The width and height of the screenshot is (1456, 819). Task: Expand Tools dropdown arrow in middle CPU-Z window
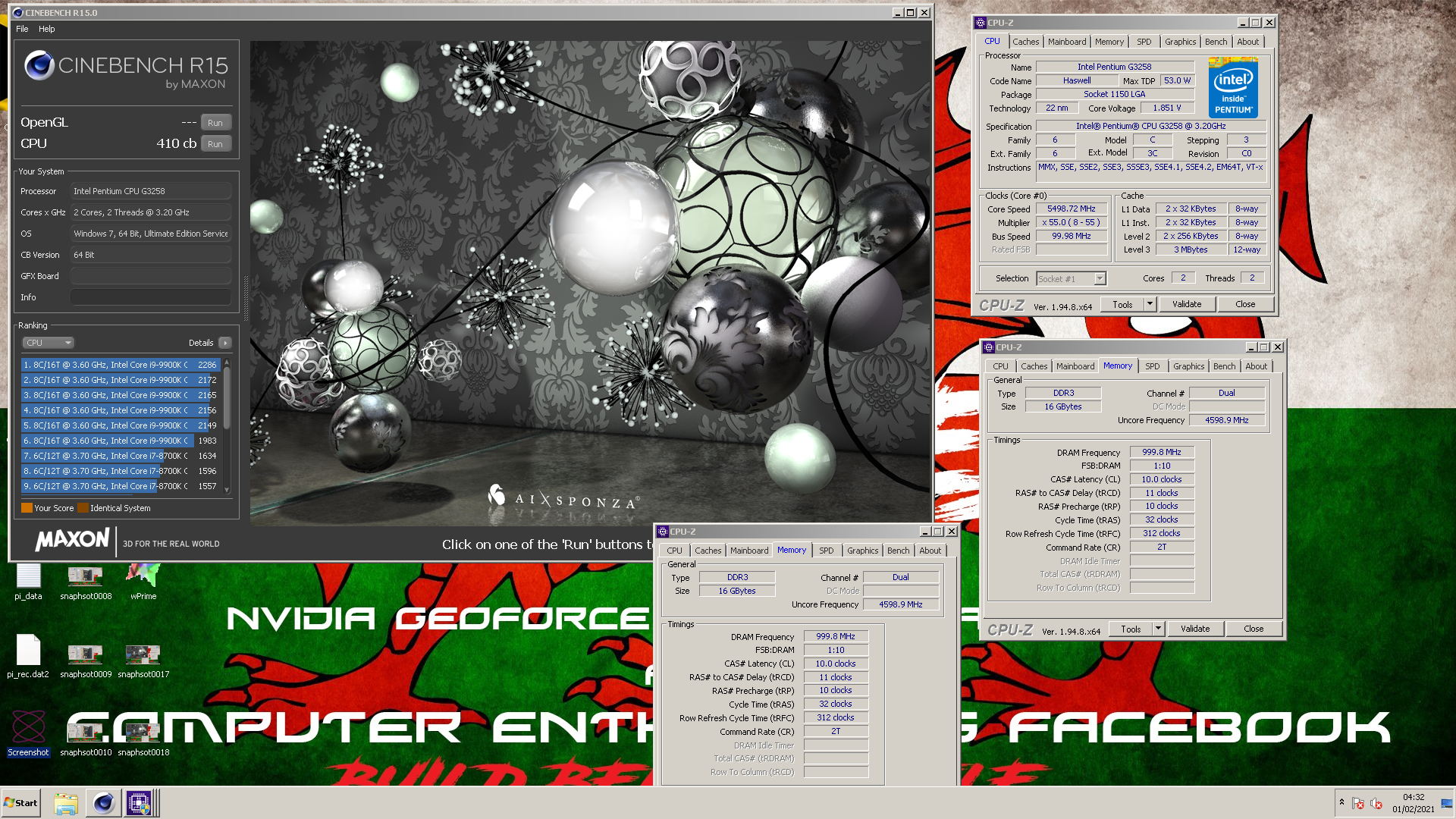1158,629
